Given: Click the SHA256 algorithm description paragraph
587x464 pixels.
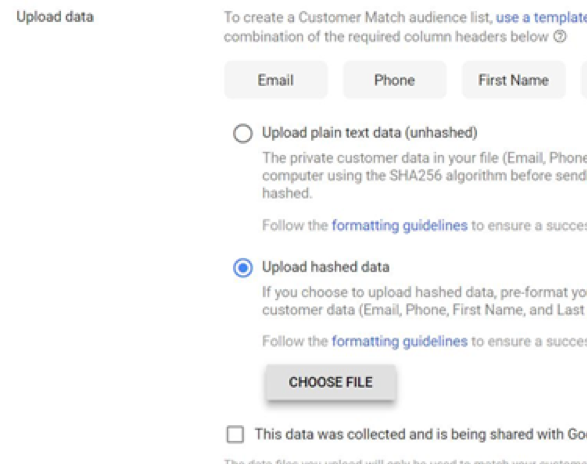Looking at the screenshot, I should click(425, 176).
